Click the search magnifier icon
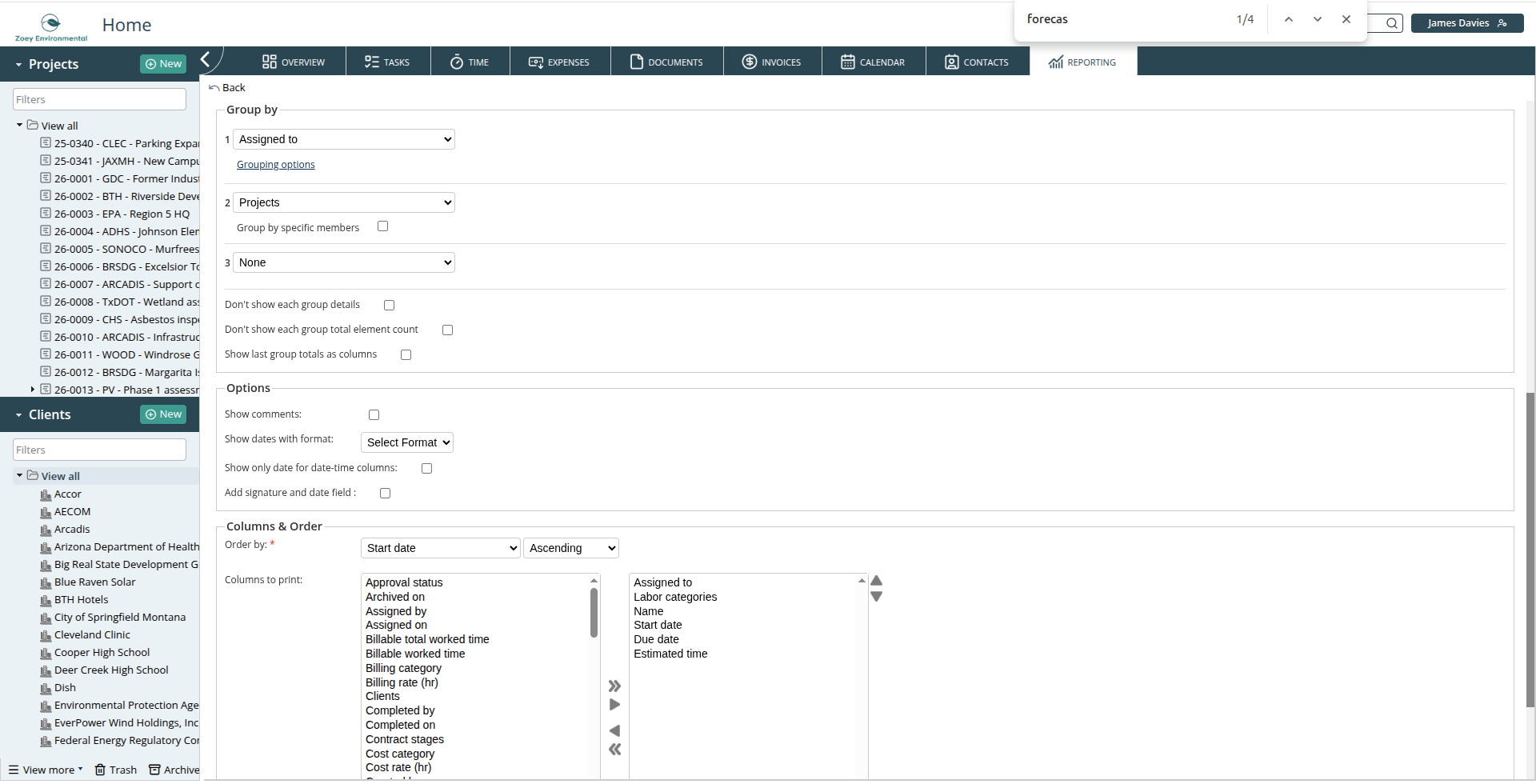The width and height of the screenshot is (1536, 784). tap(1392, 23)
